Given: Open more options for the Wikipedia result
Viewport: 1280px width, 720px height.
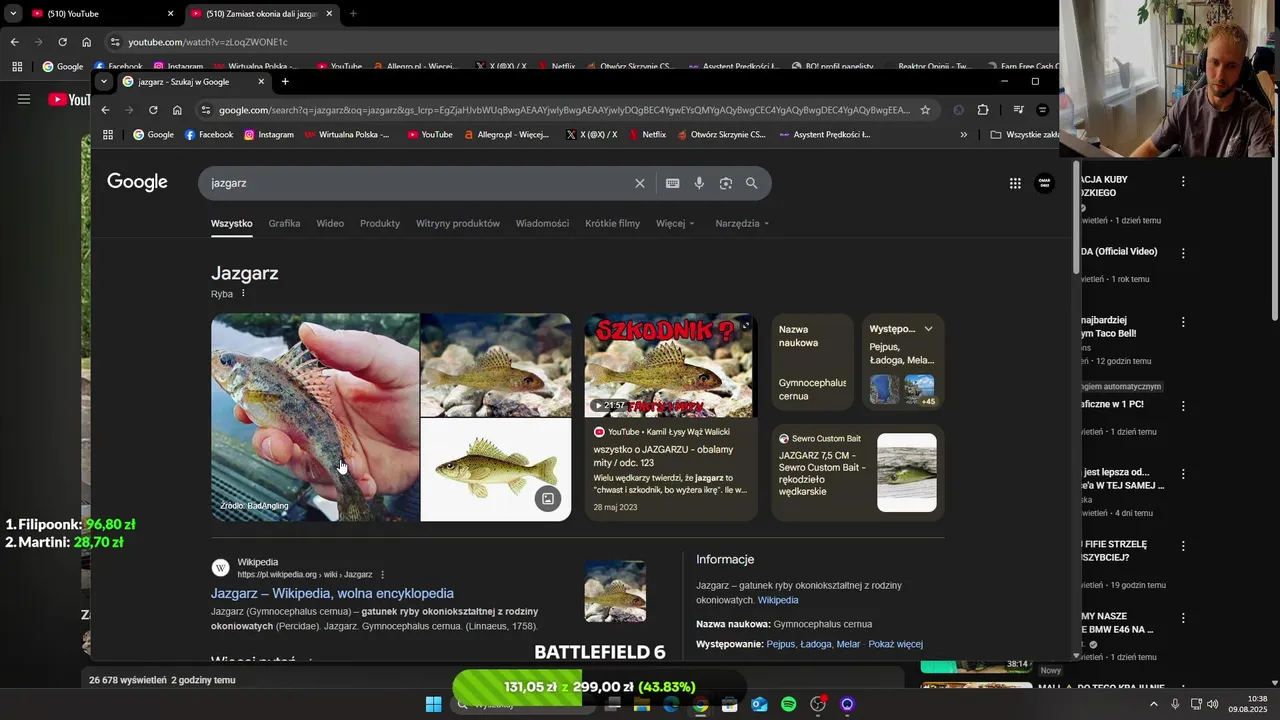Looking at the screenshot, I should 382,575.
